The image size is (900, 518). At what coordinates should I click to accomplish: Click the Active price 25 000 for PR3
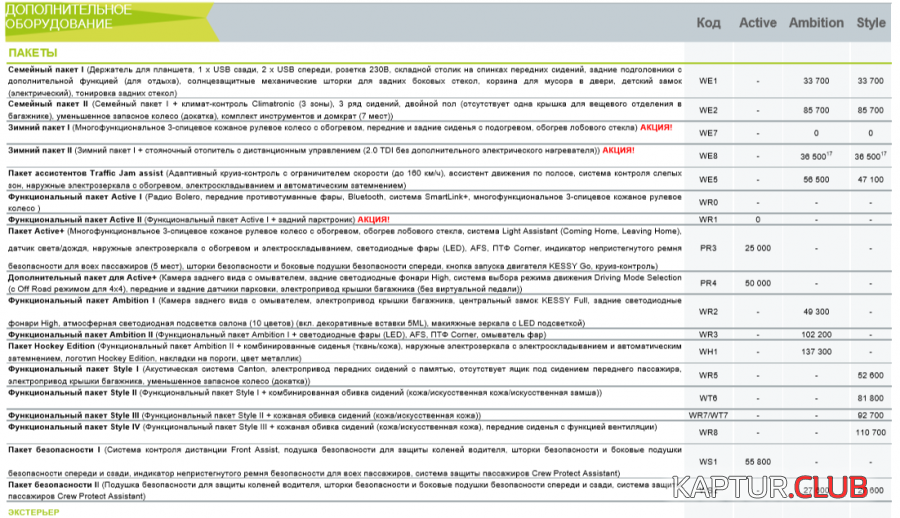pos(758,248)
